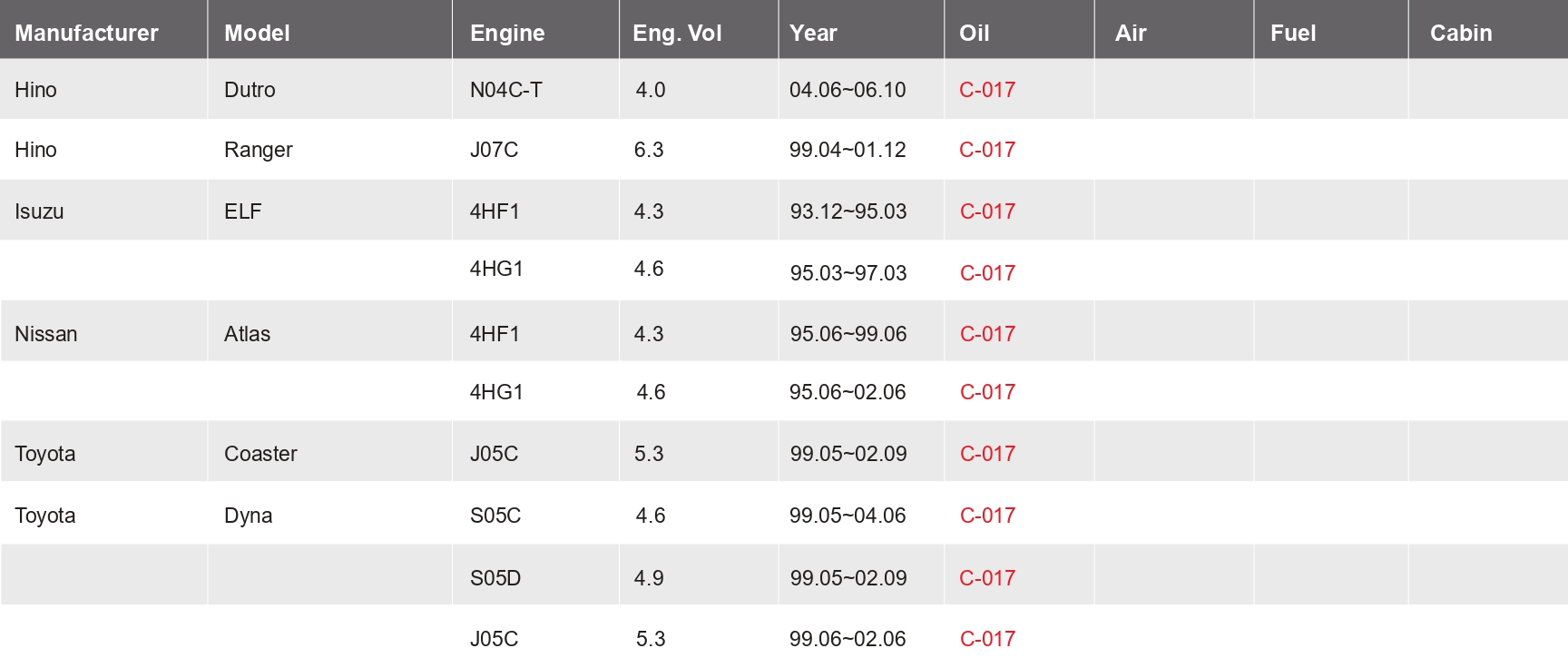Click the Manufacturer column header
Screen dimensions: 1568x668
click(x=86, y=33)
